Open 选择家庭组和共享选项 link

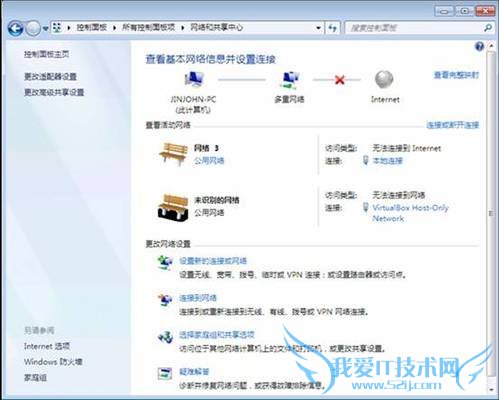click(x=217, y=335)
